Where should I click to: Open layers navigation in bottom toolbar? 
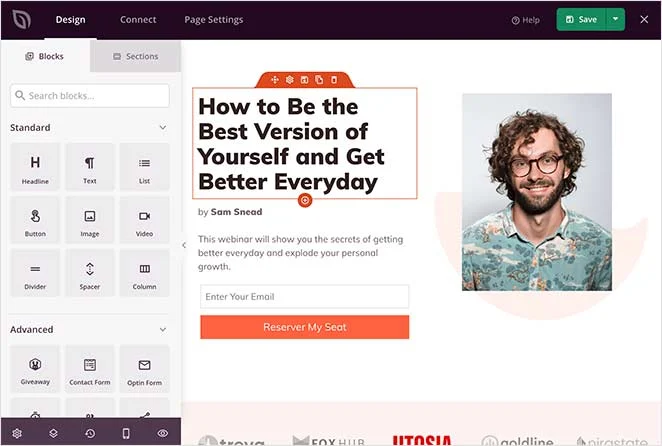[53, 434]
